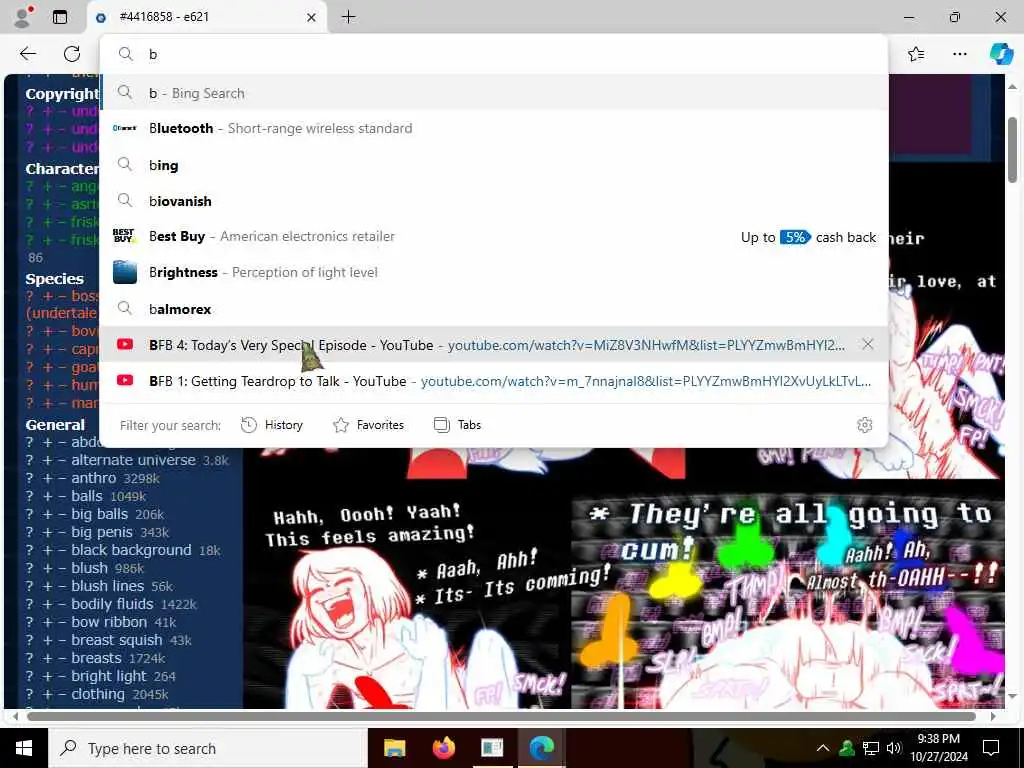The height and width of the screenshot is (768, 1024).
Task: Choose the 'bing' search suggestion
Action: click(x=494, y=165)
